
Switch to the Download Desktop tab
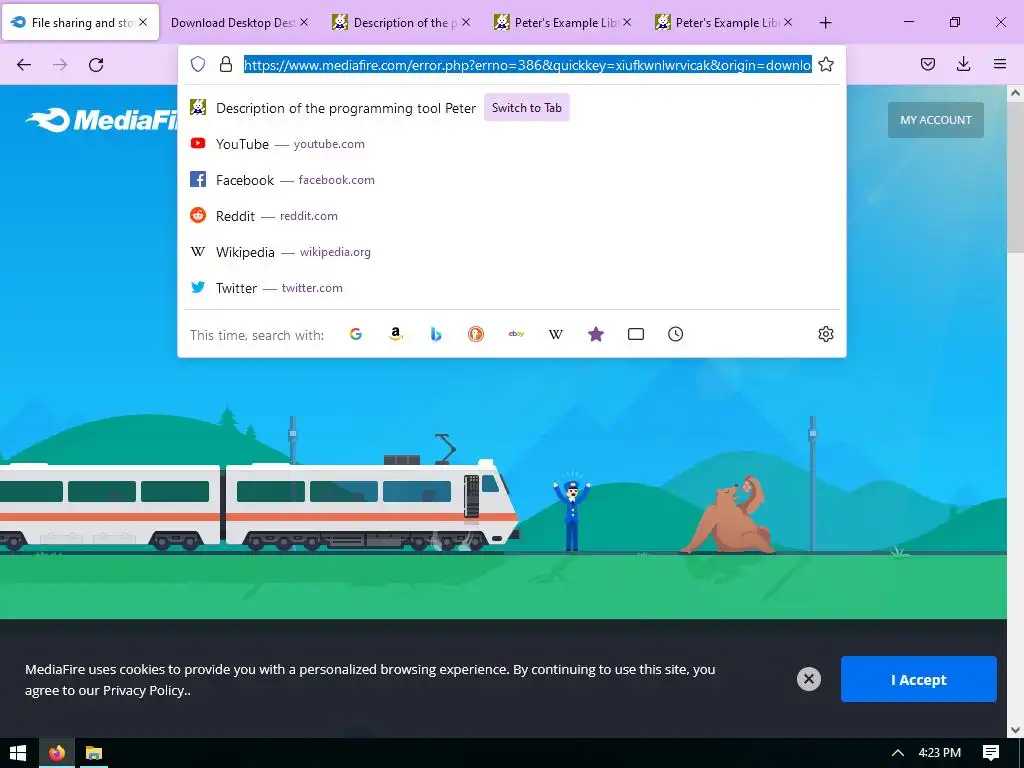pos(239,23)
